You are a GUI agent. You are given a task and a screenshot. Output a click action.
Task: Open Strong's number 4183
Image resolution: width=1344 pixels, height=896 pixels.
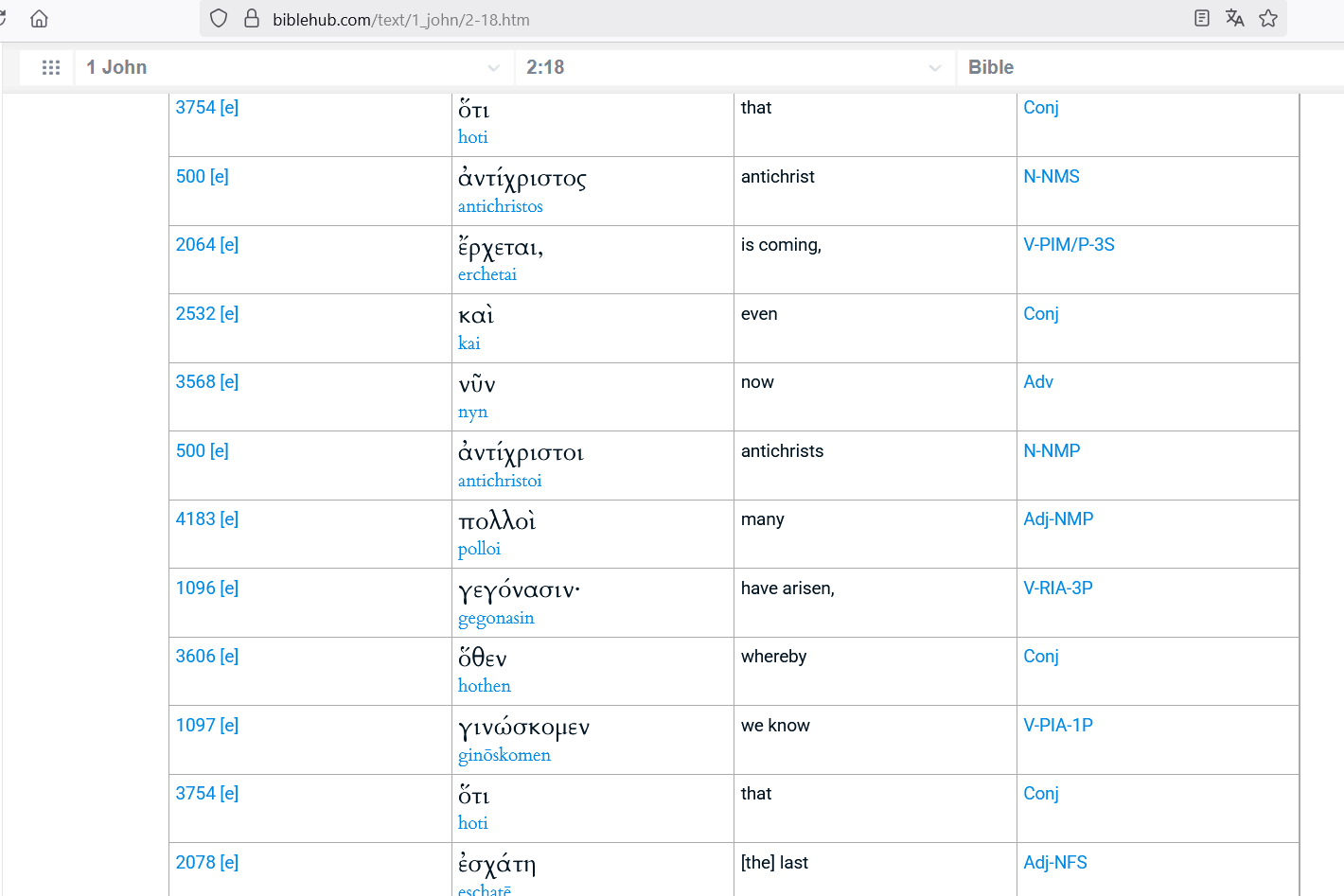[x=195, y=519]
